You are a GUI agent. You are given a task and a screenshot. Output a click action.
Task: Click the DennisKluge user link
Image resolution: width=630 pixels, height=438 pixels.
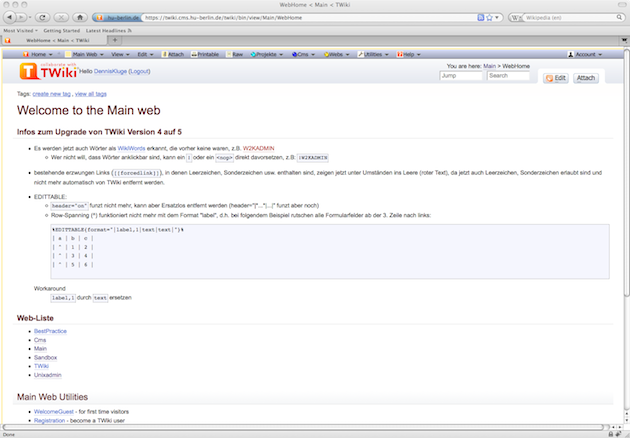[110, 71]
